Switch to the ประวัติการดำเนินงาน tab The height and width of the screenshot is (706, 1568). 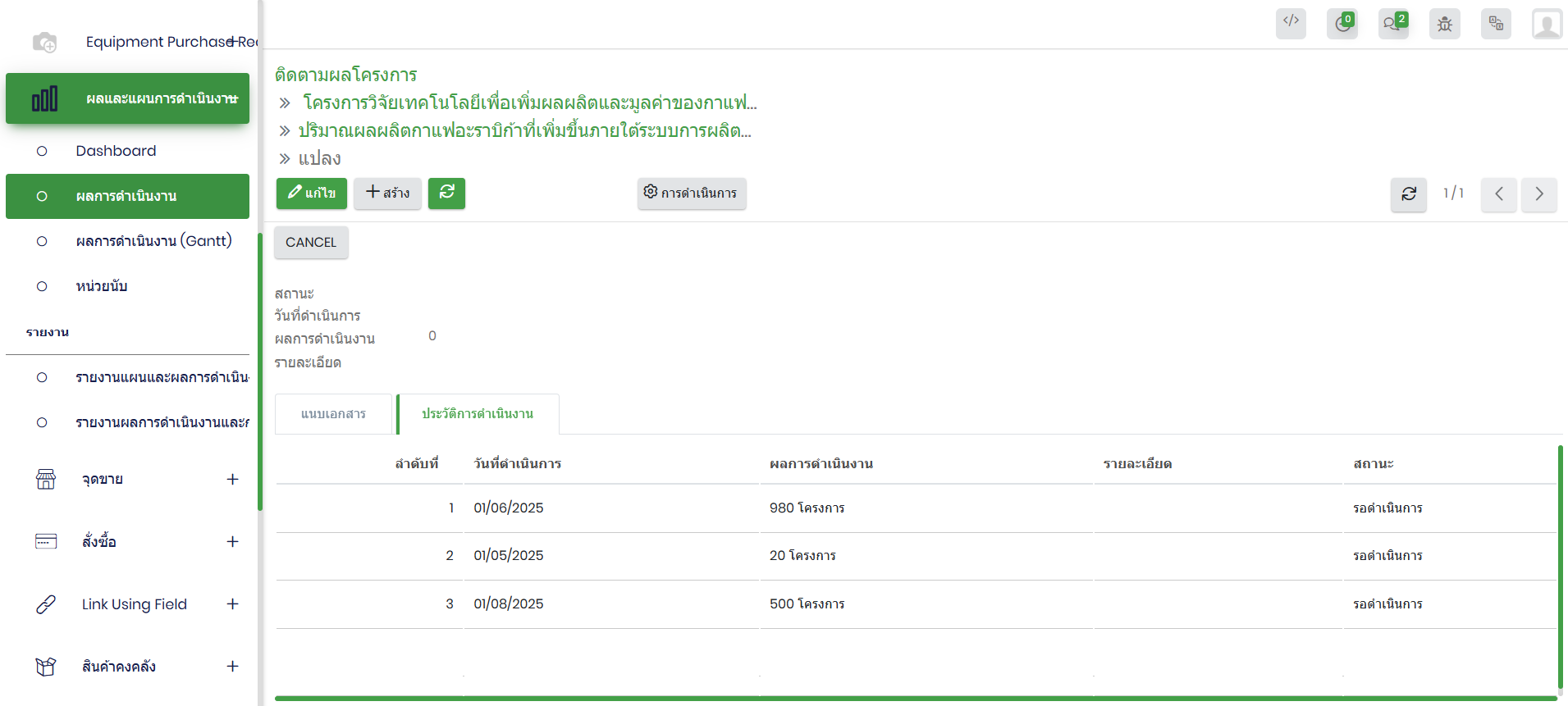pos(478,414)
